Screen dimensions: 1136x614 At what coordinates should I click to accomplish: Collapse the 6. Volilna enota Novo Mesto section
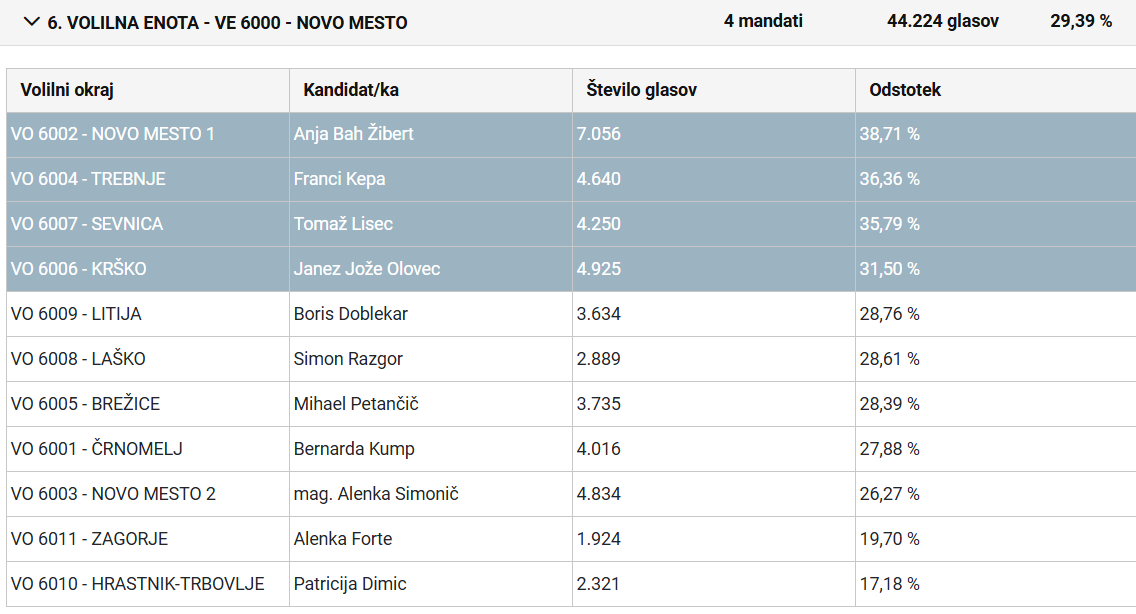click(32, 22)
